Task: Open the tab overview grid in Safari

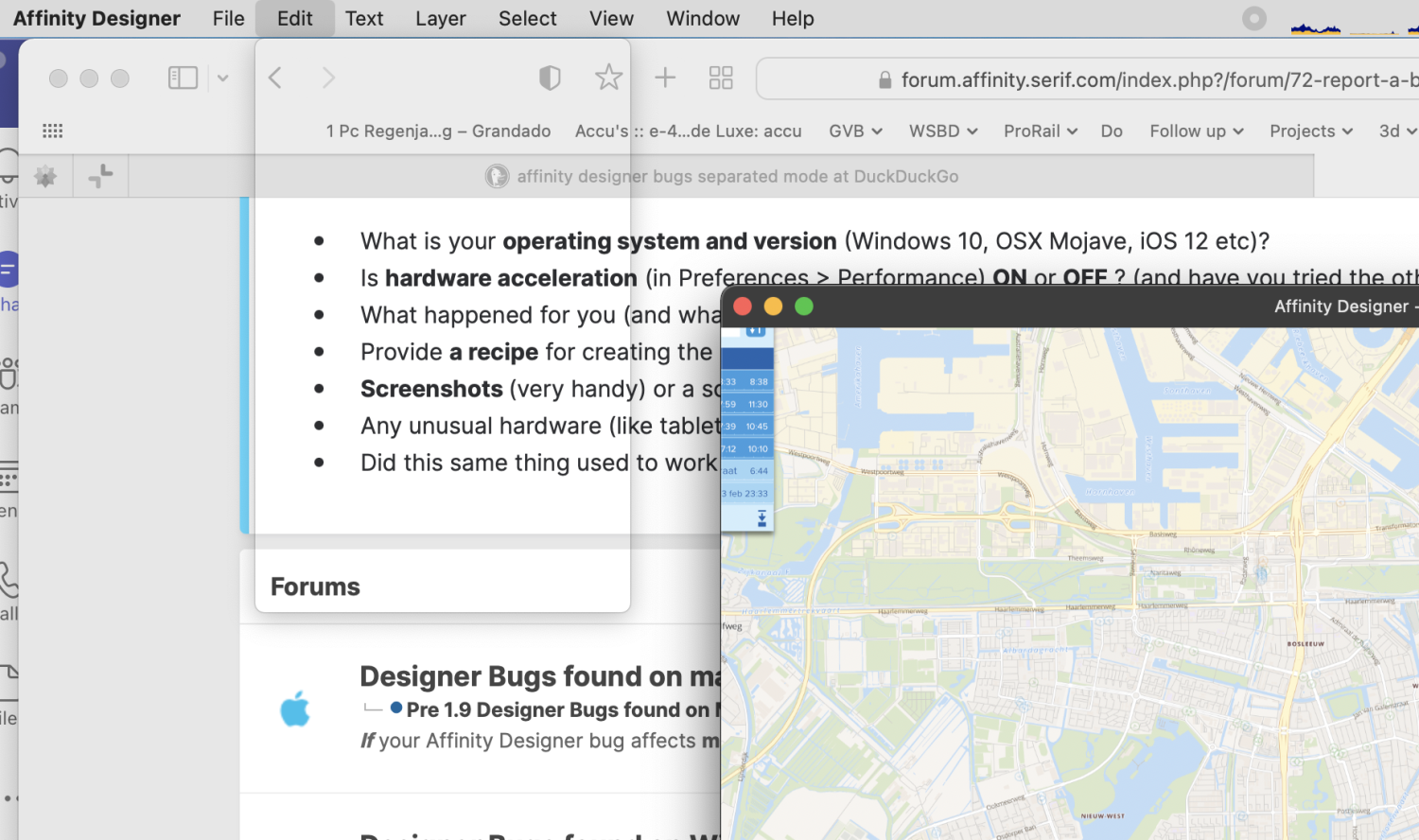Action: [721, 78]
